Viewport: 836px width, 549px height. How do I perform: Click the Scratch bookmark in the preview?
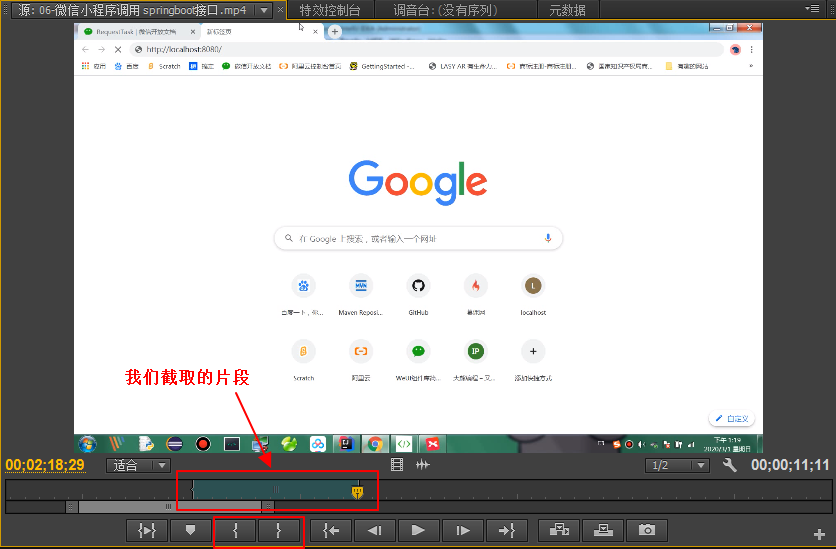click(164, 66)
